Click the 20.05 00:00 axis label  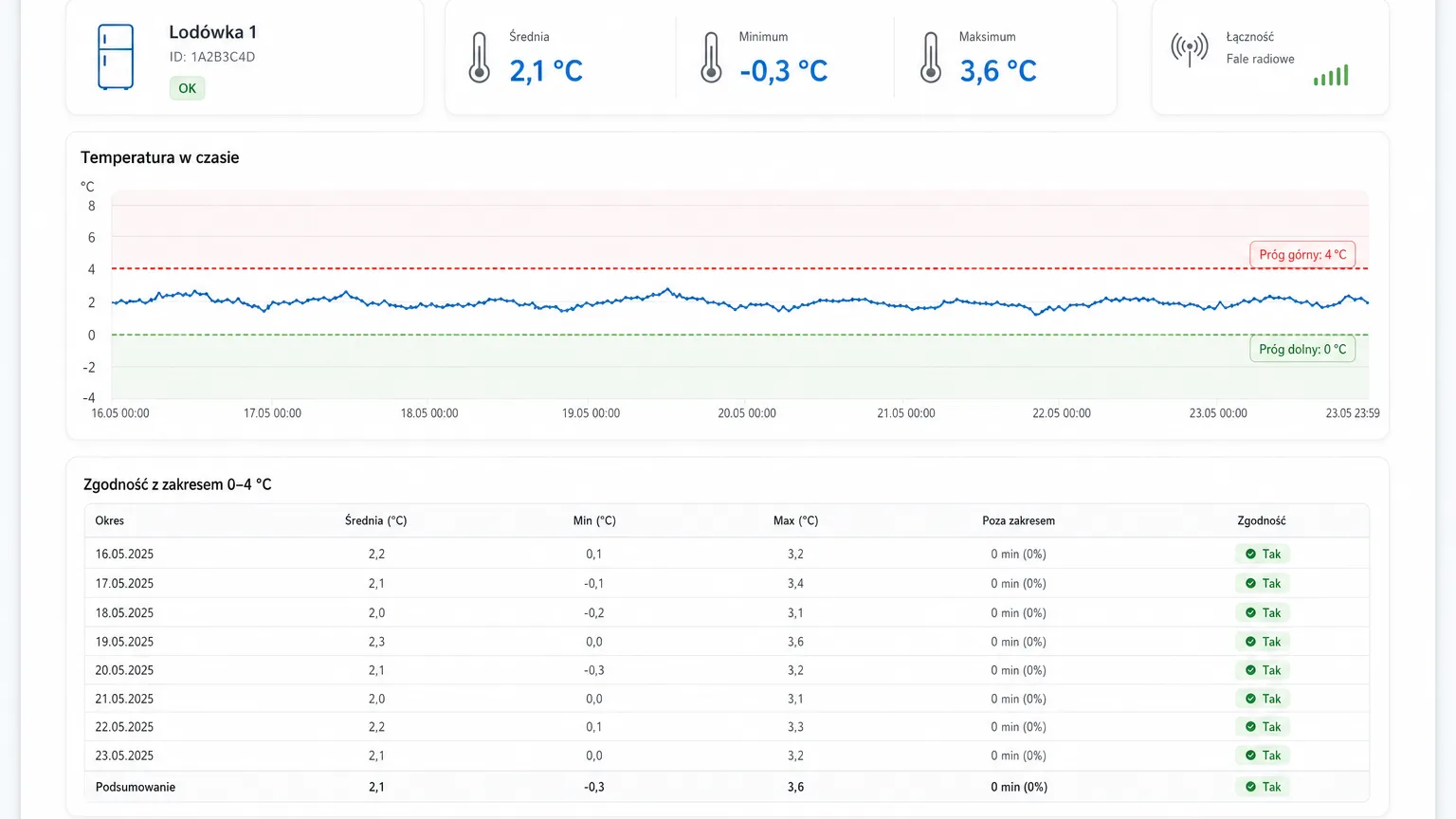click(747, 413)
